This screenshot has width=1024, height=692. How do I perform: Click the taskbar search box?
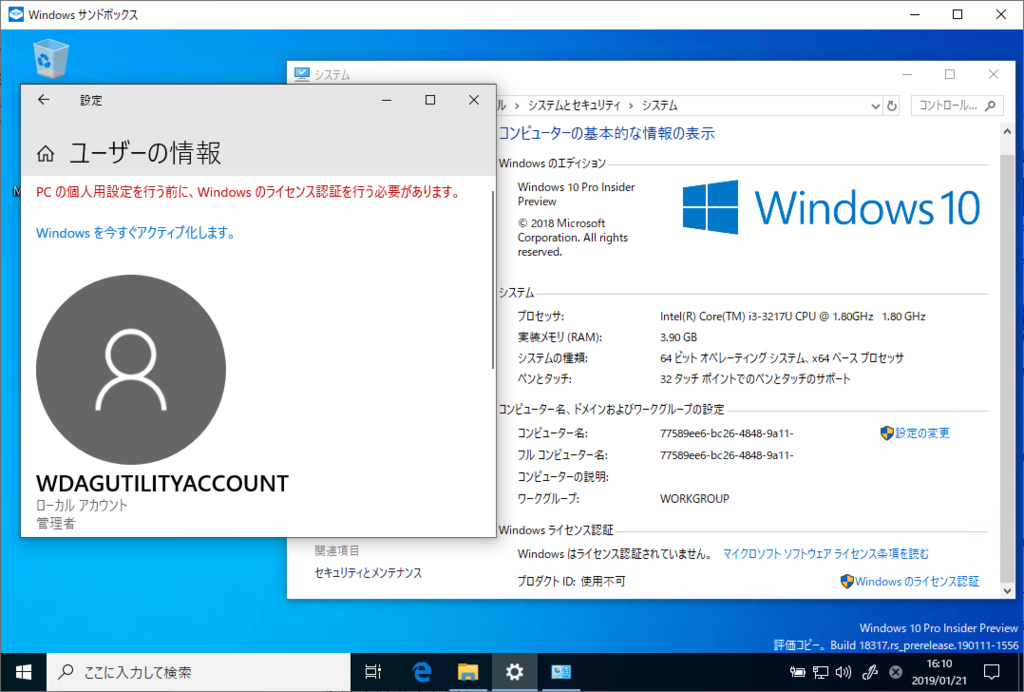(199, 672)
